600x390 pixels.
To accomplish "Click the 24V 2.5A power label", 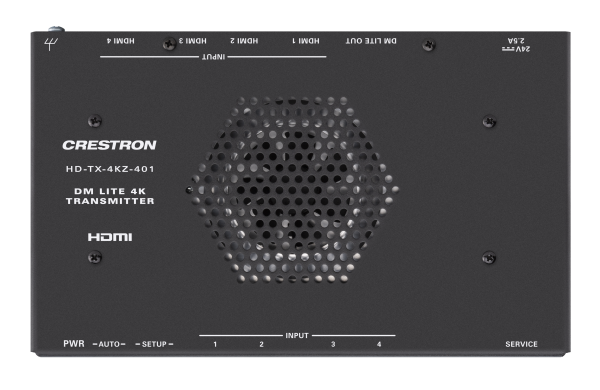I will click(516, 44).
